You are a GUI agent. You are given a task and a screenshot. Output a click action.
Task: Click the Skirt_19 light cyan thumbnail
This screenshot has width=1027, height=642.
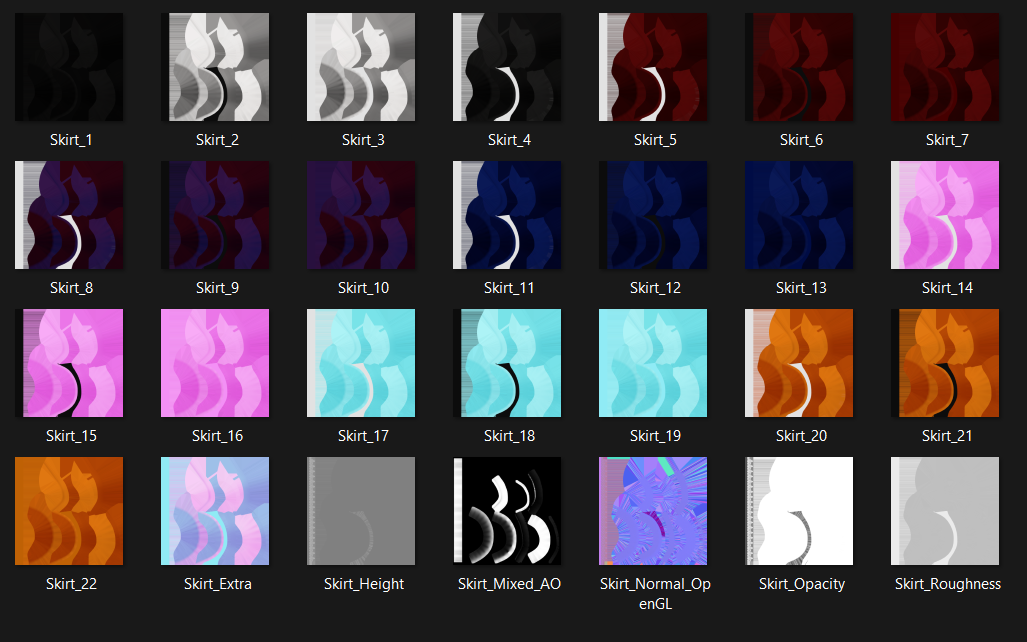(x=653, y=363)
